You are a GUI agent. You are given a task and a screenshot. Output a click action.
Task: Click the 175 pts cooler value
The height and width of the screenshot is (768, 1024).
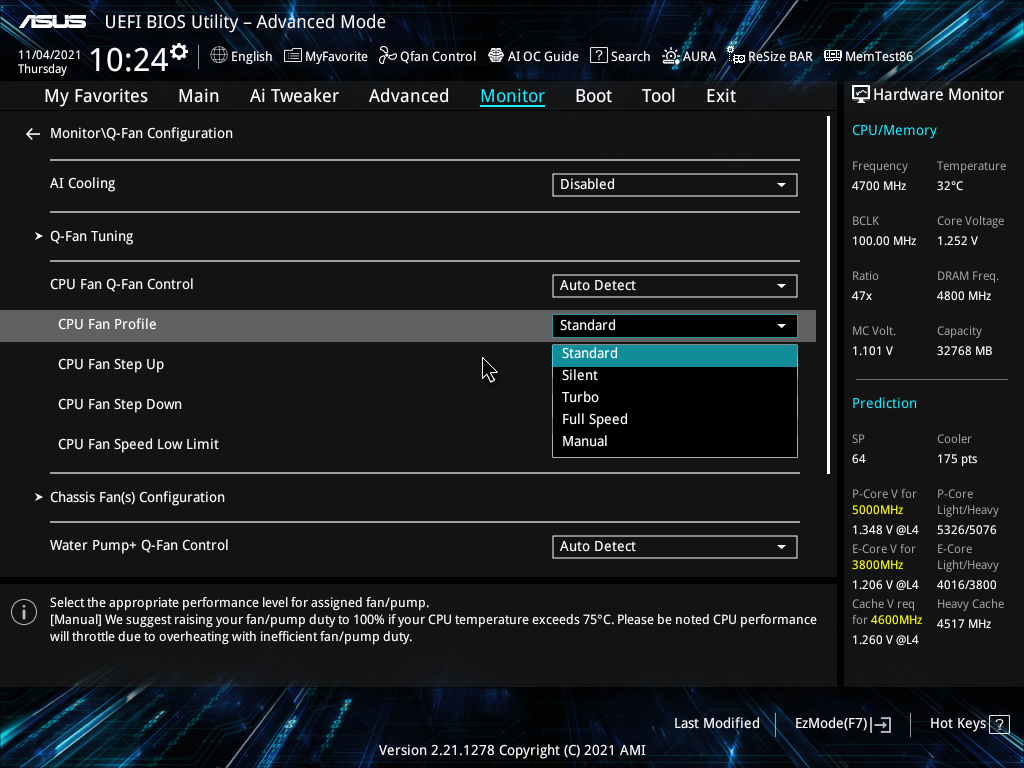pos(957,459)
